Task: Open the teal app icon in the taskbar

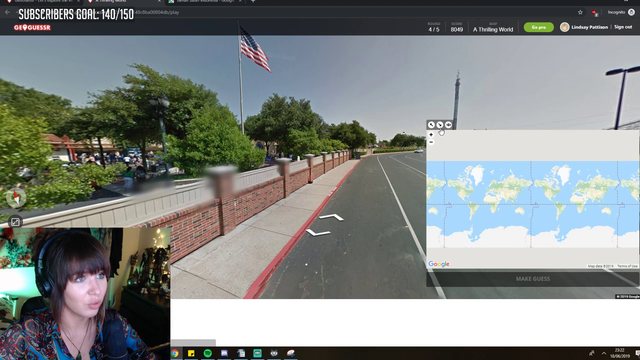Action: click(x=257, y=353)
